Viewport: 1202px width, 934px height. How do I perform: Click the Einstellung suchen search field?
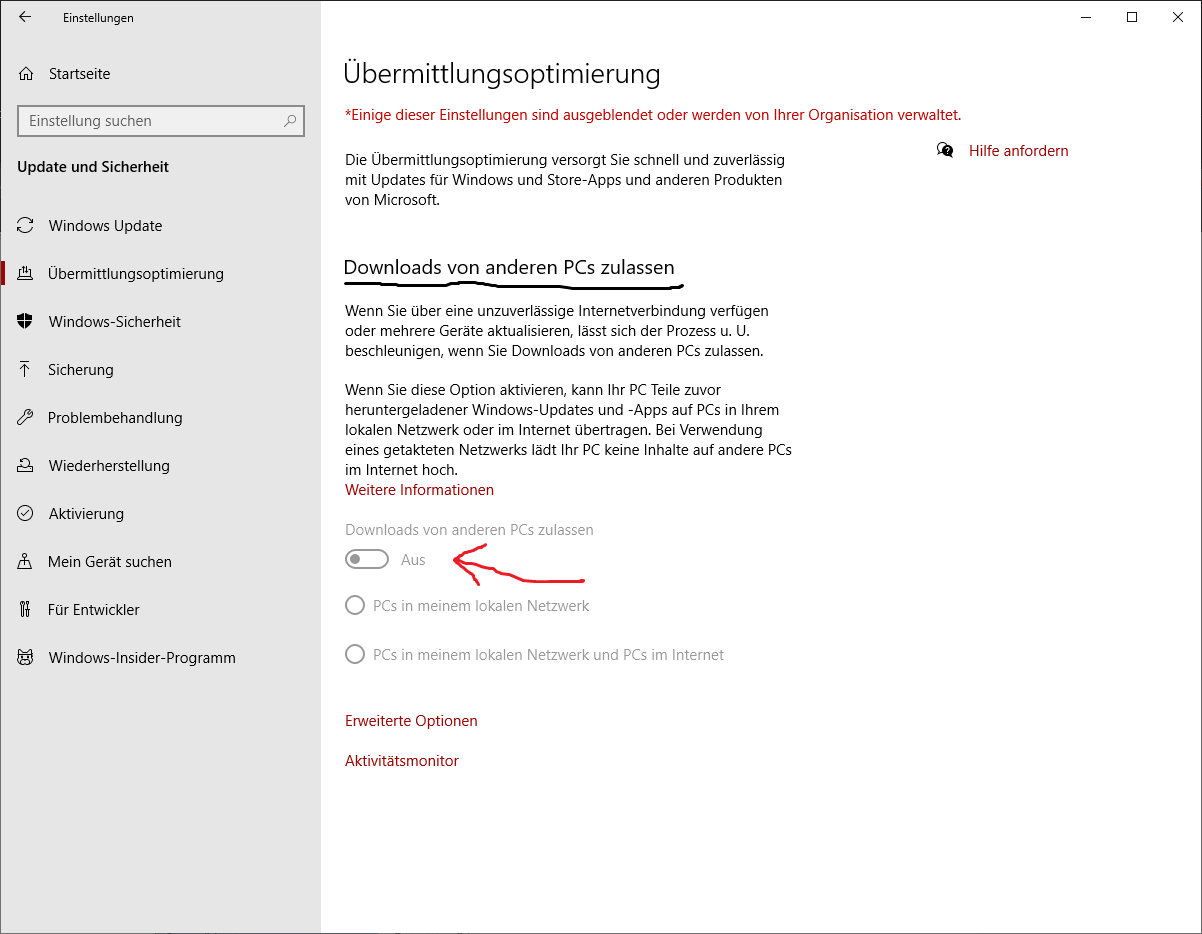coord(150,121)
